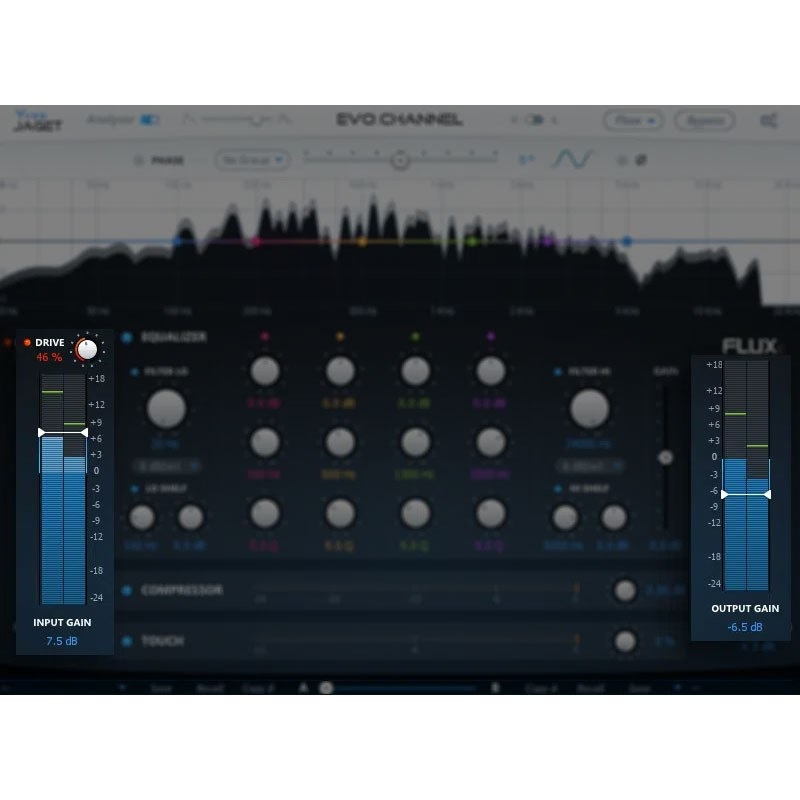800x800 pixels.
Task: Click the 46 % drive value
Action: (x=49, y=357)
